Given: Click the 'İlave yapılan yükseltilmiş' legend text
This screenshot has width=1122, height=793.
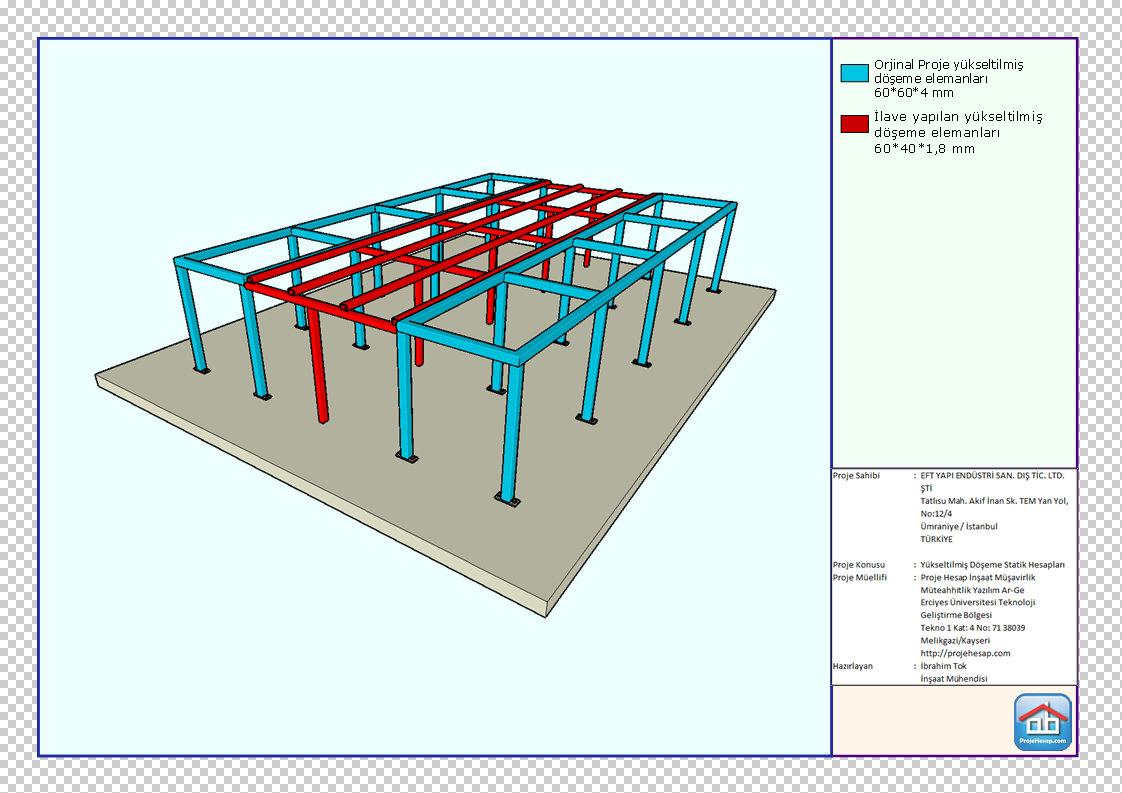Looking at the screenshot, I should pos(957,117).
